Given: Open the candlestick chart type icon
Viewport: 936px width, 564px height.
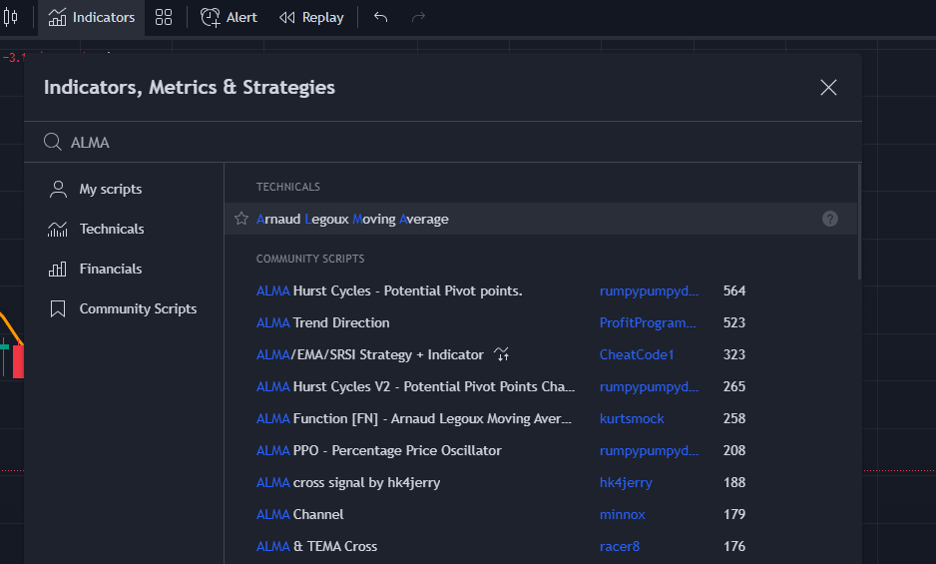Looking at the screenshot, I should [x=11, y=17].
